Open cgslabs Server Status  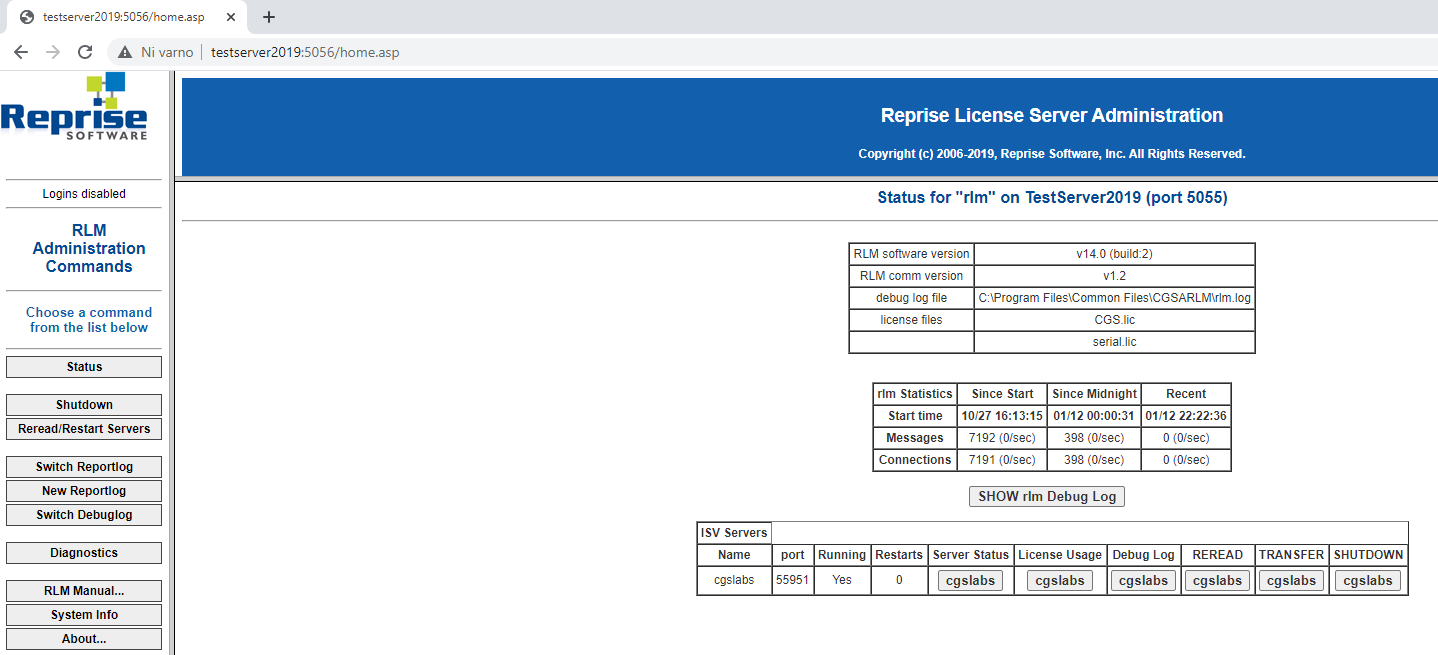[970, 580]
